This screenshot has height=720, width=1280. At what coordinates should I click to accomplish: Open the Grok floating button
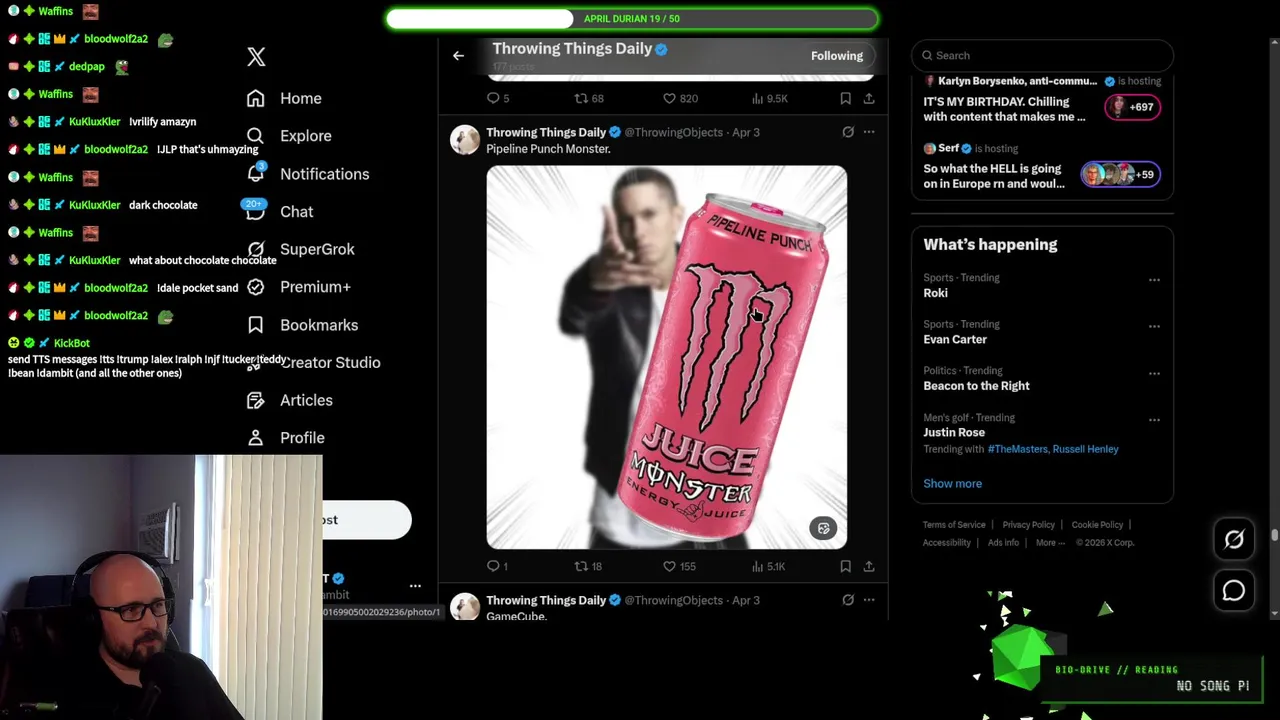pos(1234,540)
